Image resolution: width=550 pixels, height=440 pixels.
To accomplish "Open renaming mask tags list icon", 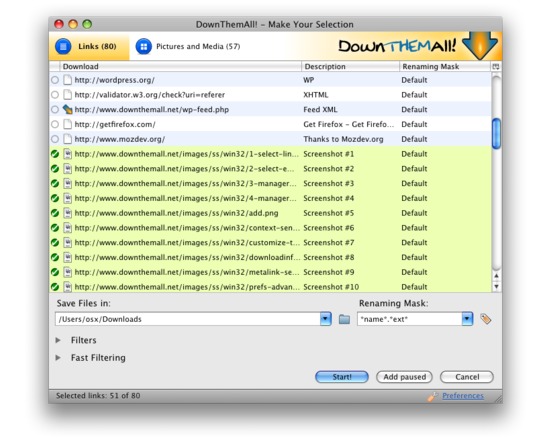I will pyautogui.click(x=486, y=319).
